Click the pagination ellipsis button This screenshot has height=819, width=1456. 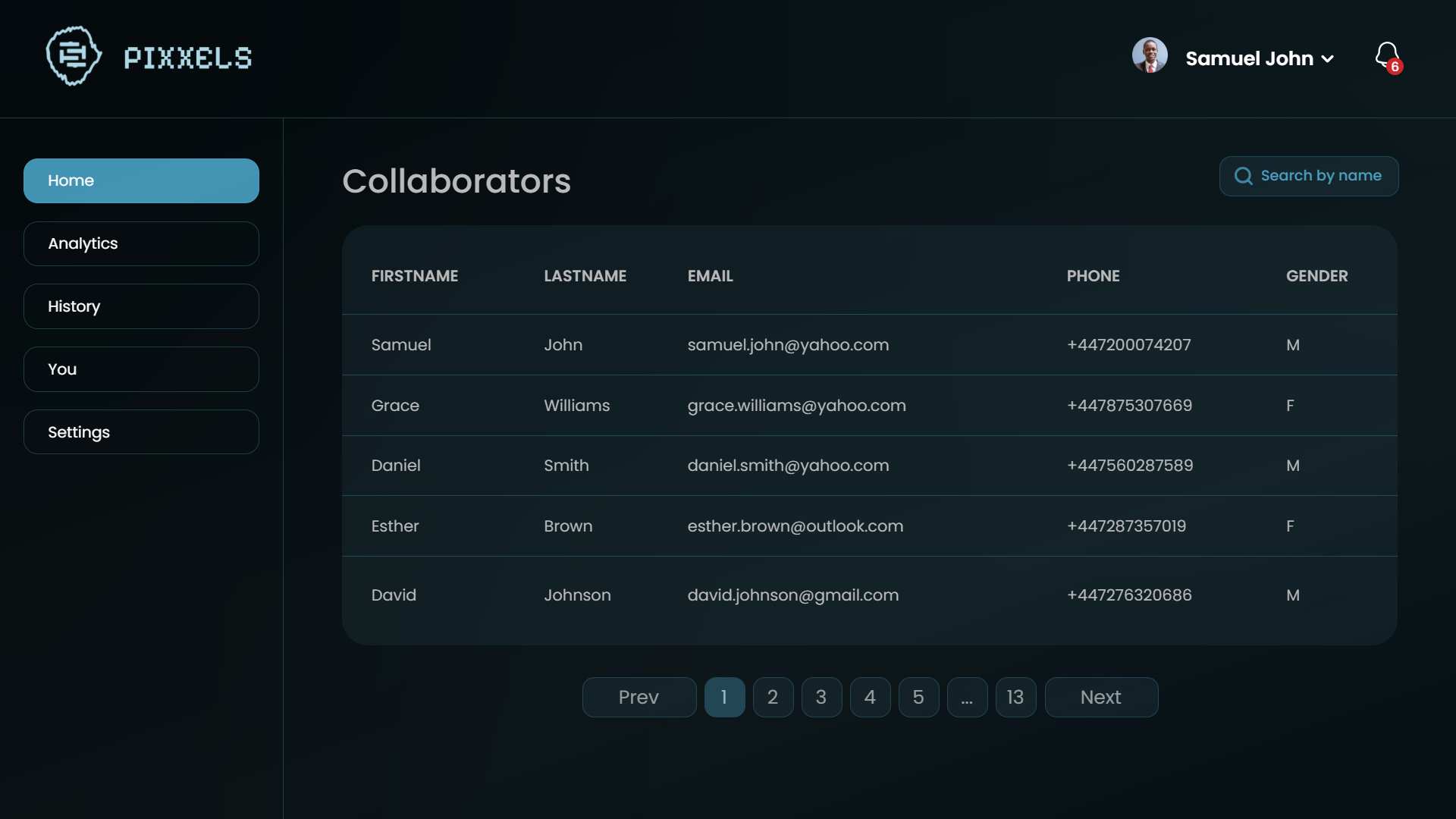point(967,697)
